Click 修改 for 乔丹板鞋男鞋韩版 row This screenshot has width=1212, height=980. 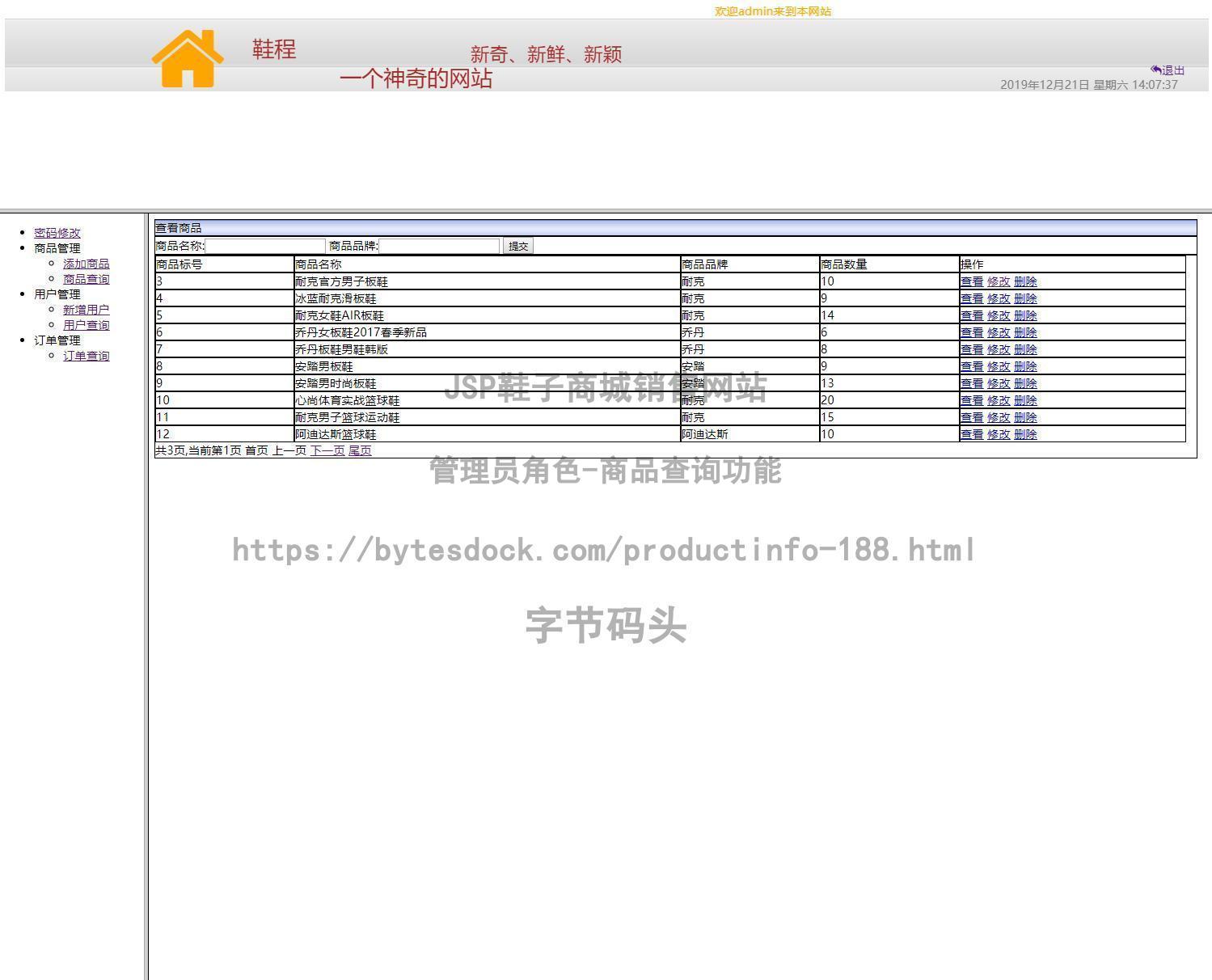[x=999, y=349]
